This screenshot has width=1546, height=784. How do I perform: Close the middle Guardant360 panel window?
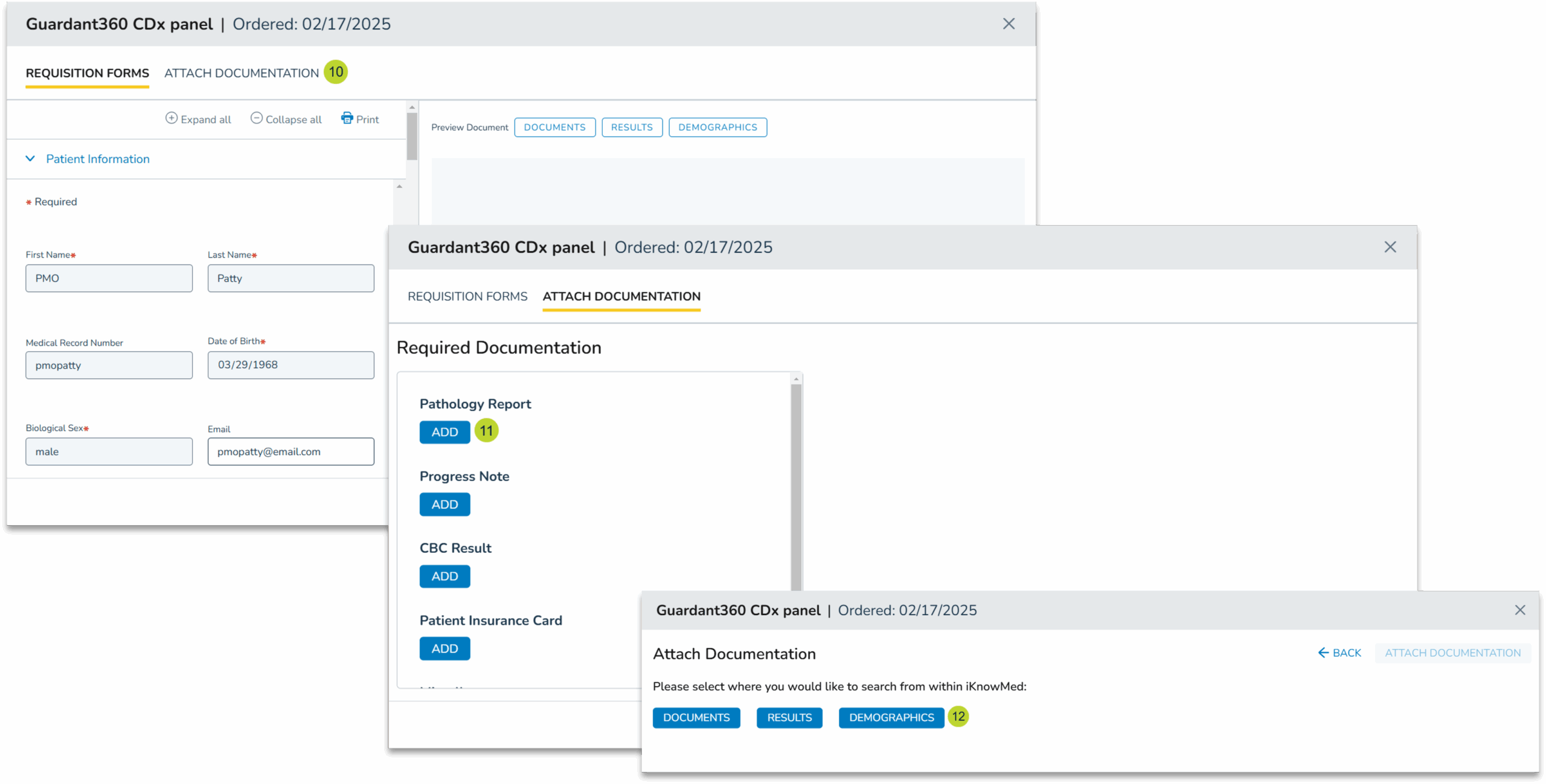(x=1390, y=247)
